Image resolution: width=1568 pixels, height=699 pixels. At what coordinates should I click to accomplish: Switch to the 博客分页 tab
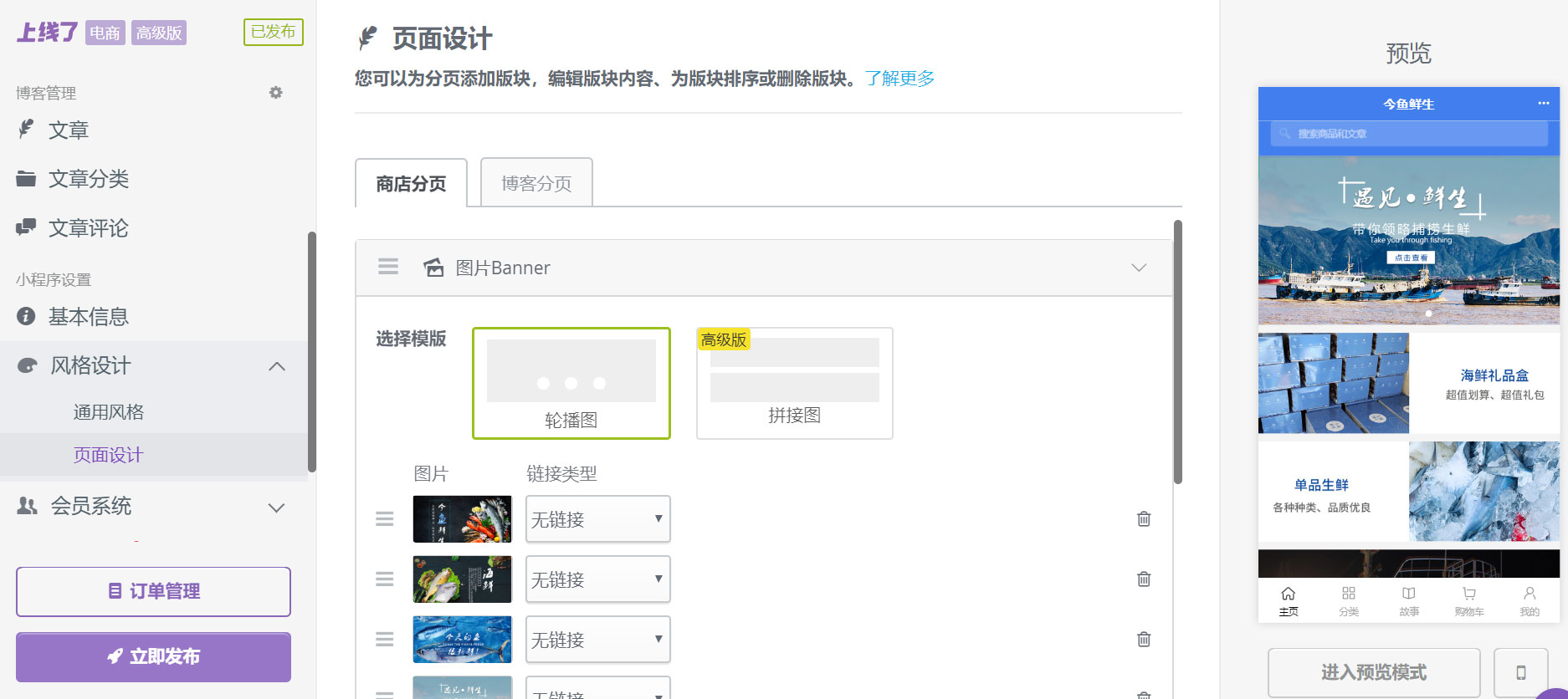tap(536, 183)
